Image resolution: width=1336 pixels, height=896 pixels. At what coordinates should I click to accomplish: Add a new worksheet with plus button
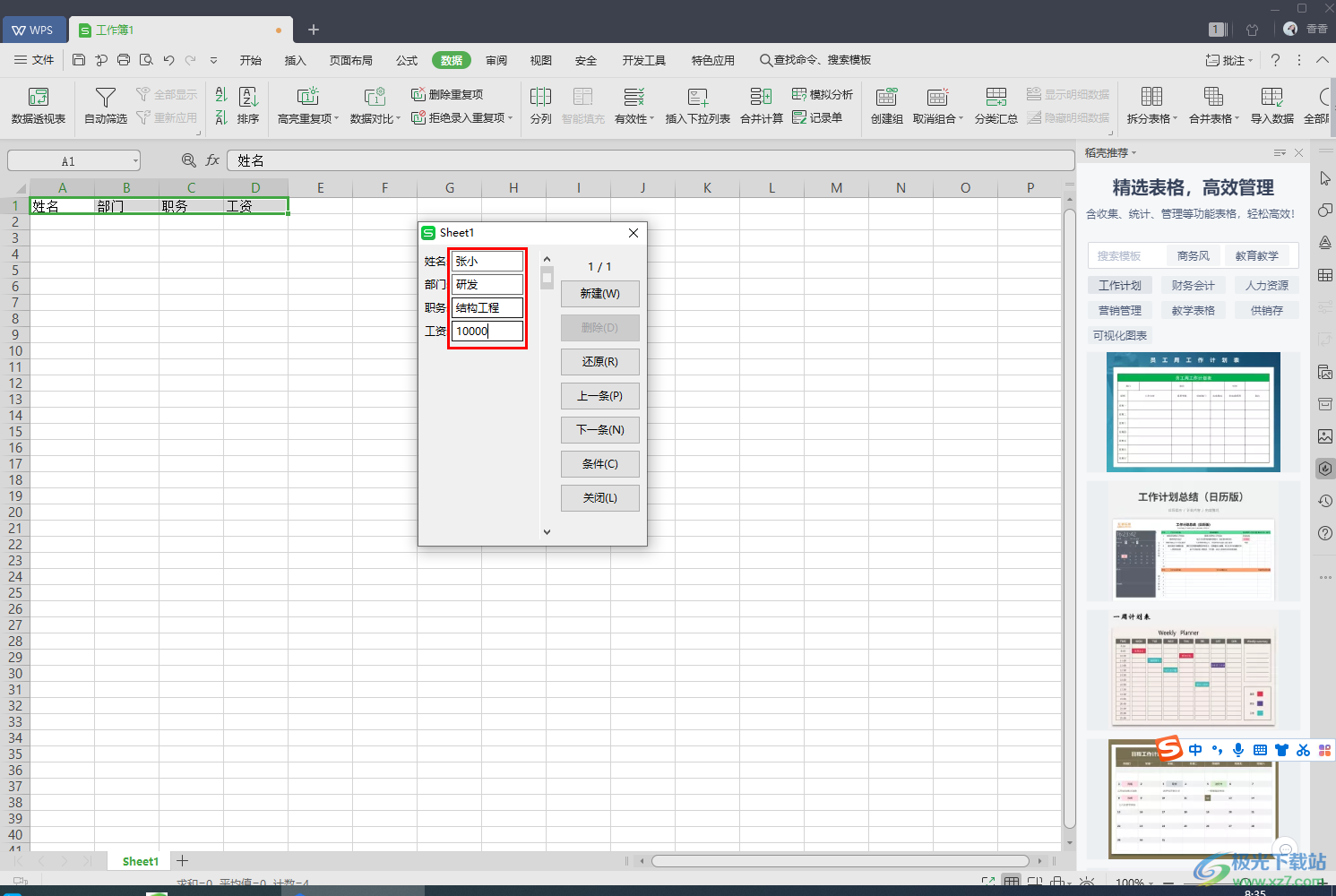(183, 861)
